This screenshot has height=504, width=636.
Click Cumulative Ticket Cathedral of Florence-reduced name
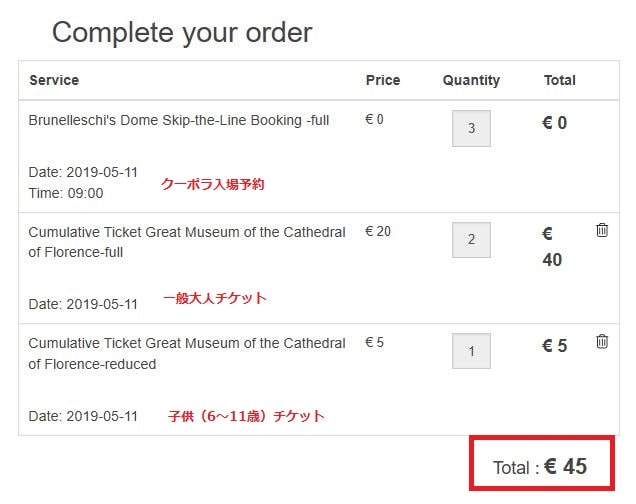coord(187,354)
